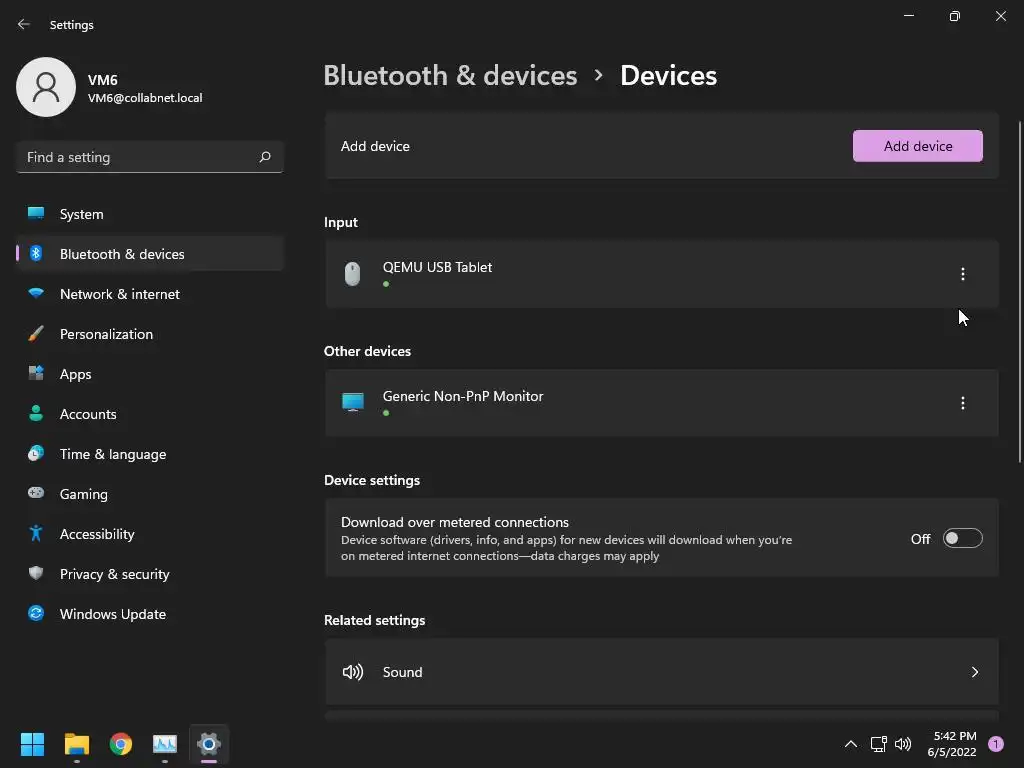This screenshot has width=1024, height=768.
Task: Open more options for Generic Non-PnP Monitor
Action: [x=963, y=403]
